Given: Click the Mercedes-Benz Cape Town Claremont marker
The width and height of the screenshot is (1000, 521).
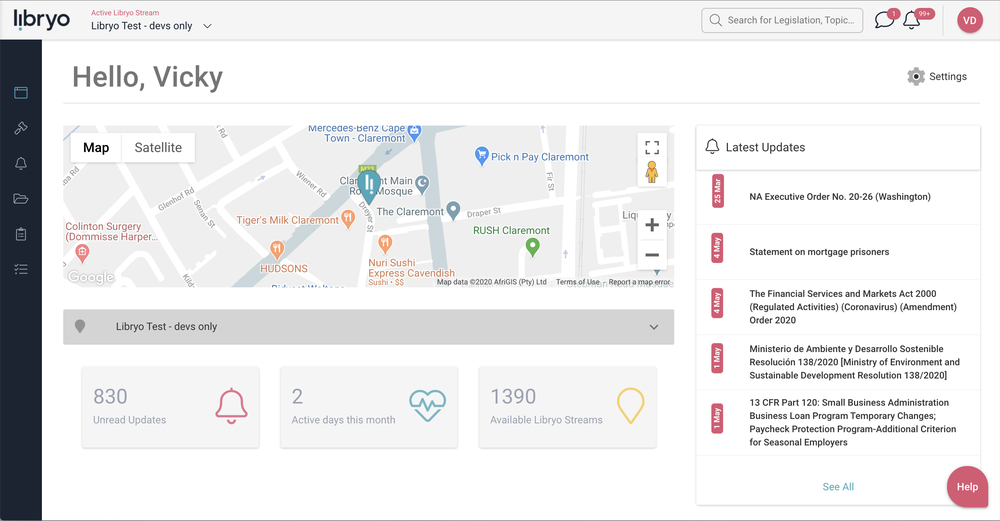Looking at the screenshot, I should [414, 133].
